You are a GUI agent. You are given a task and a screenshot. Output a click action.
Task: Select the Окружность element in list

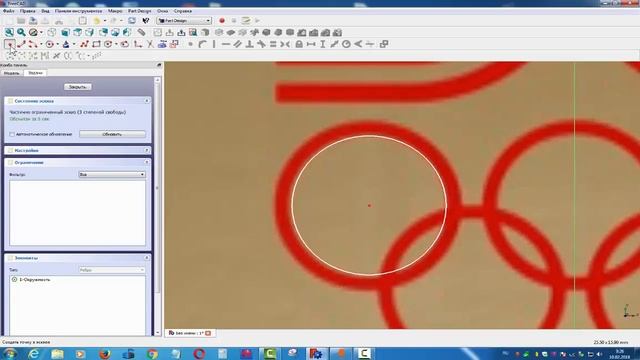point(35,280)
